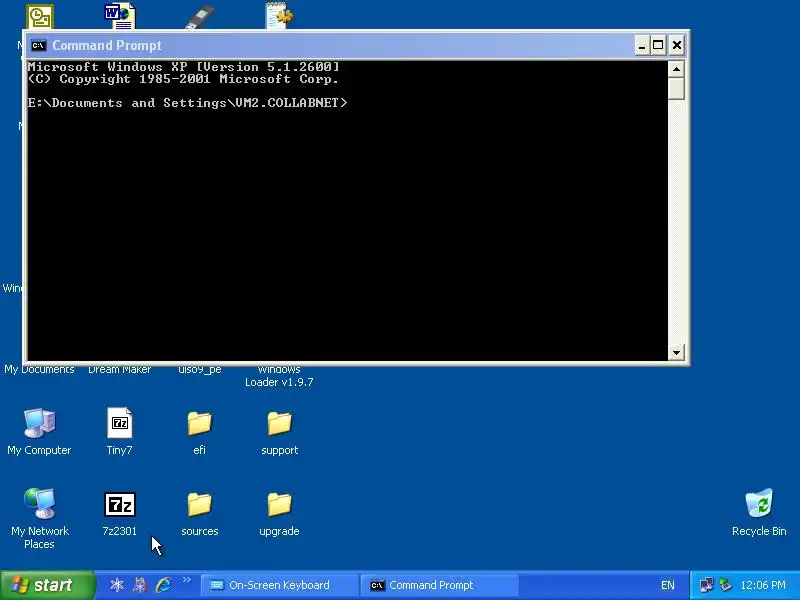Click the second quick launch icon
Viewport: 800px width, 600px height.
[x=140, y=585]
